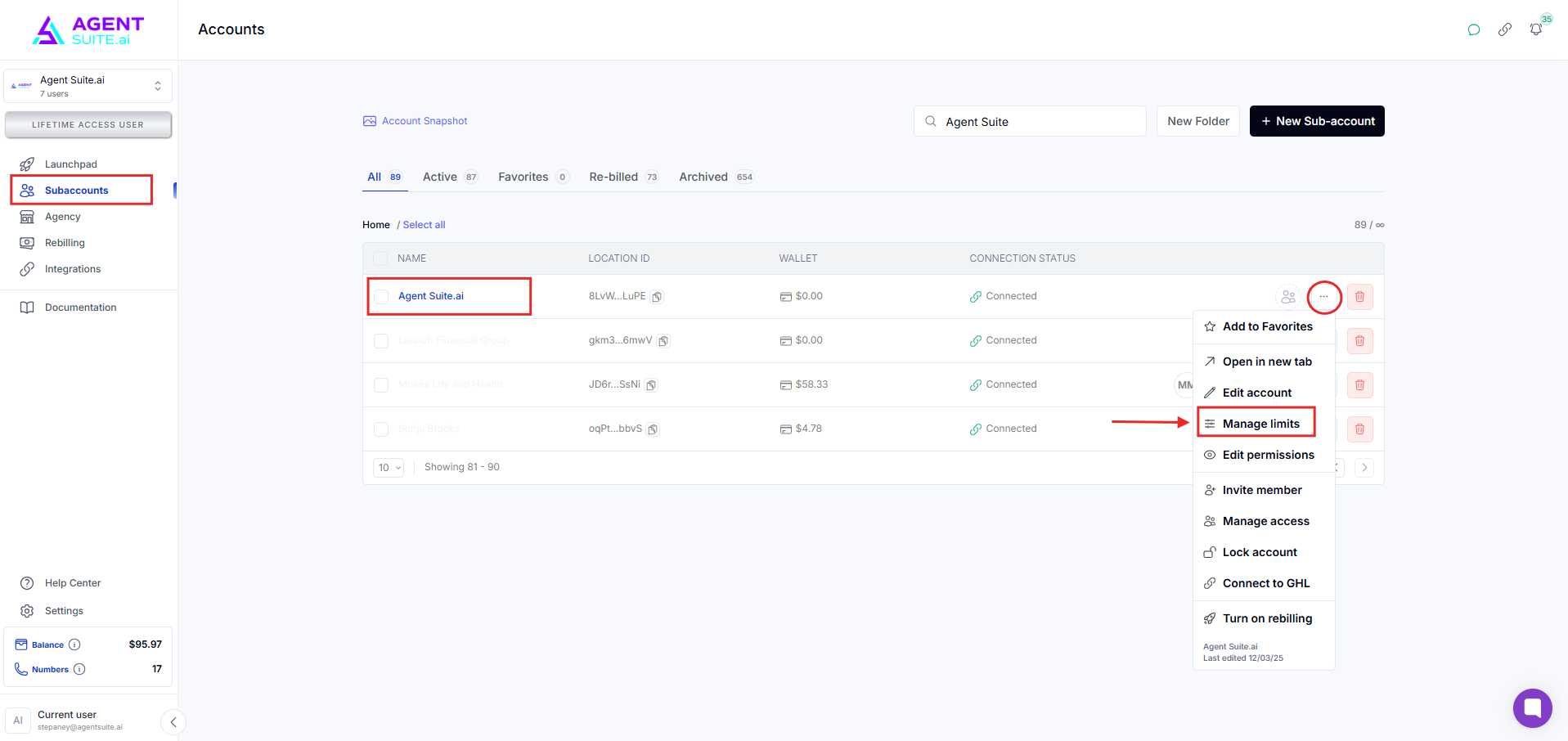Click the Balance wallet amount $95.97
The width and height of the screenshot is (1568, 741).
click(x=146, y=644)
